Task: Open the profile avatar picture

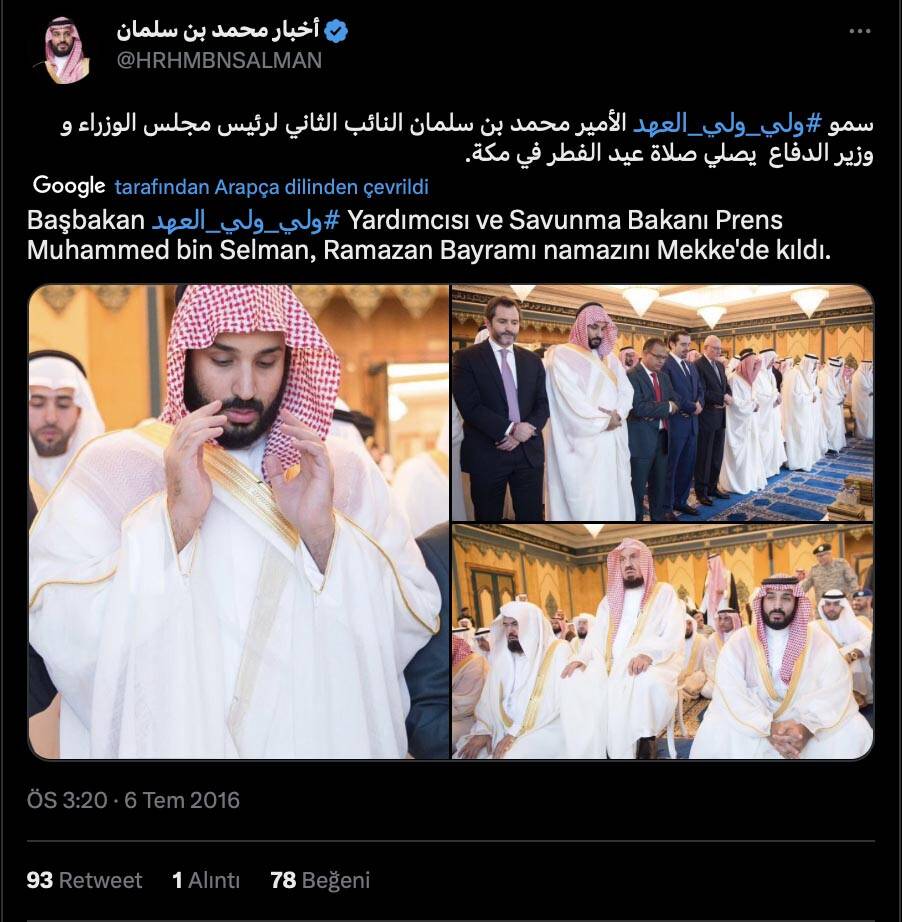Action: pos(65,51)
